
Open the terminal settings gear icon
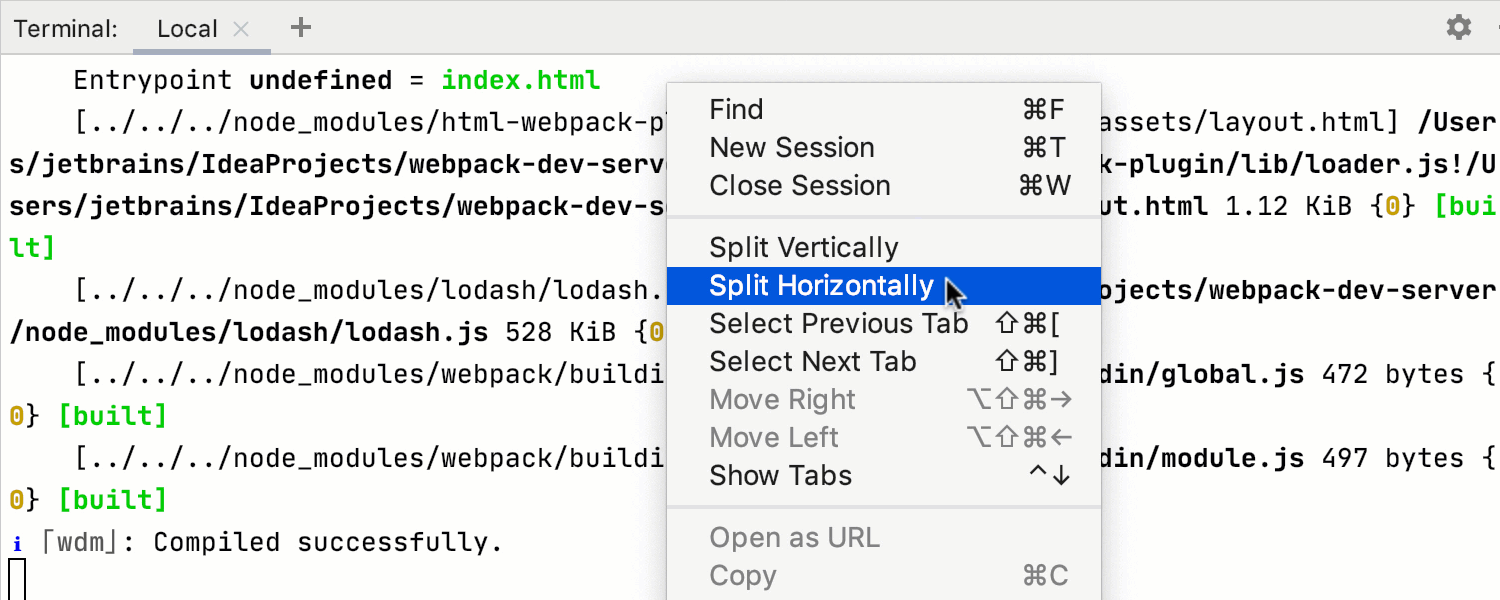tap(1459, 27)
